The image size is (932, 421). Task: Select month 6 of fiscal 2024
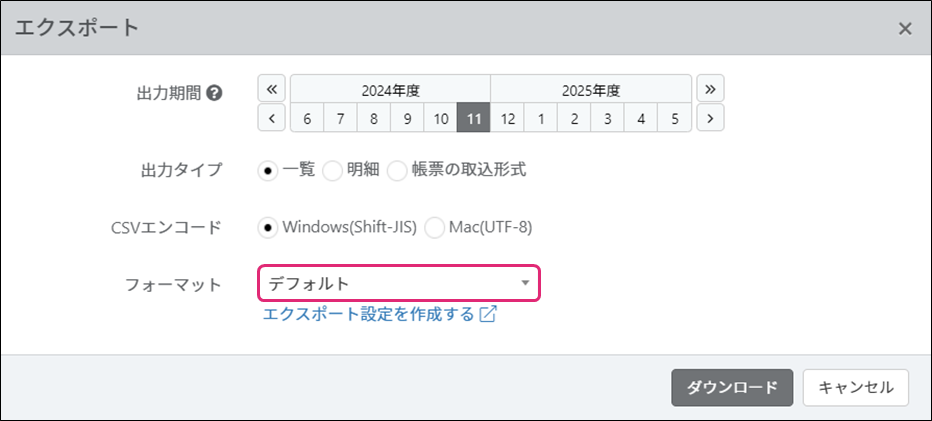(x=307, y=118)
